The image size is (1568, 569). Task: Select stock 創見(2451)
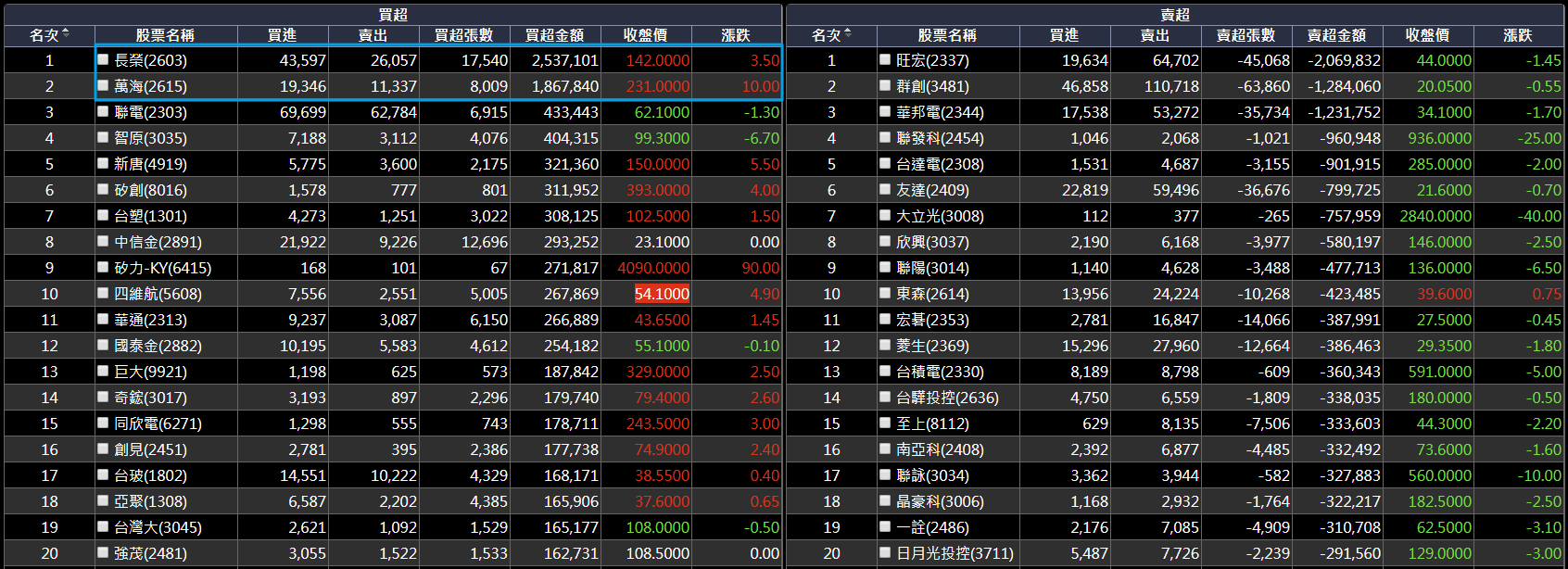pyautogui.click(x=150, y=449)
